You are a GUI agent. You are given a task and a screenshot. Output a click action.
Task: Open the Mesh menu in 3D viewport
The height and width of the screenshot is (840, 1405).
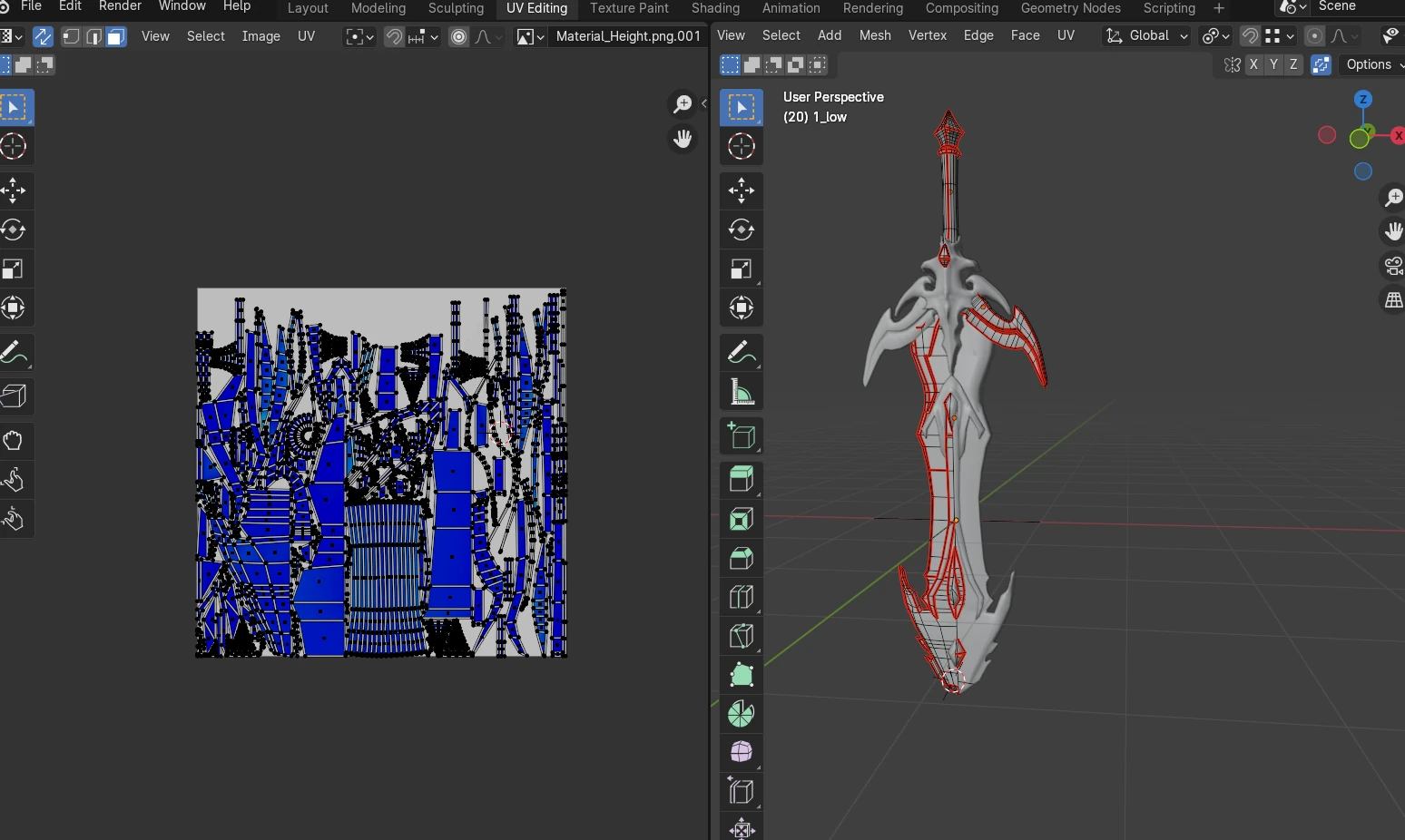coord(875,35)
